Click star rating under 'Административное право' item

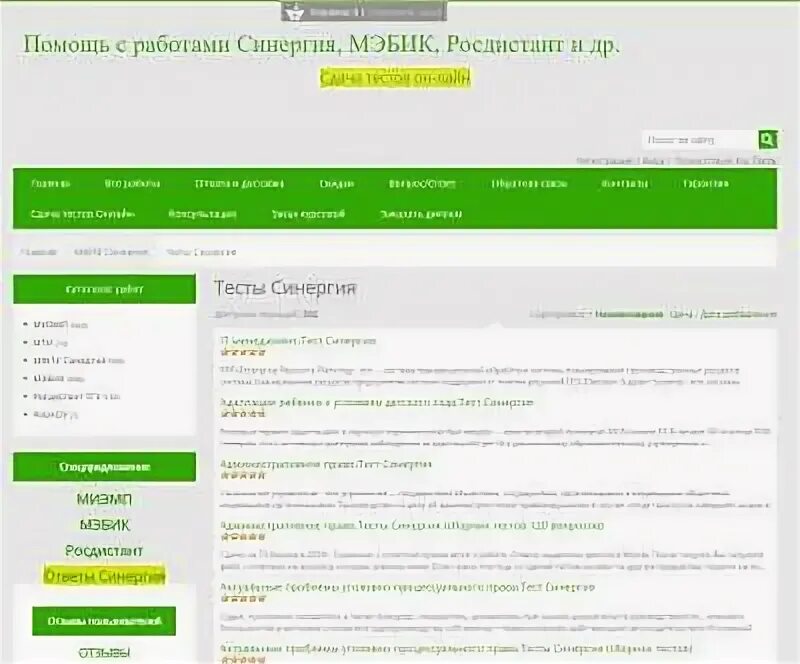243,475
